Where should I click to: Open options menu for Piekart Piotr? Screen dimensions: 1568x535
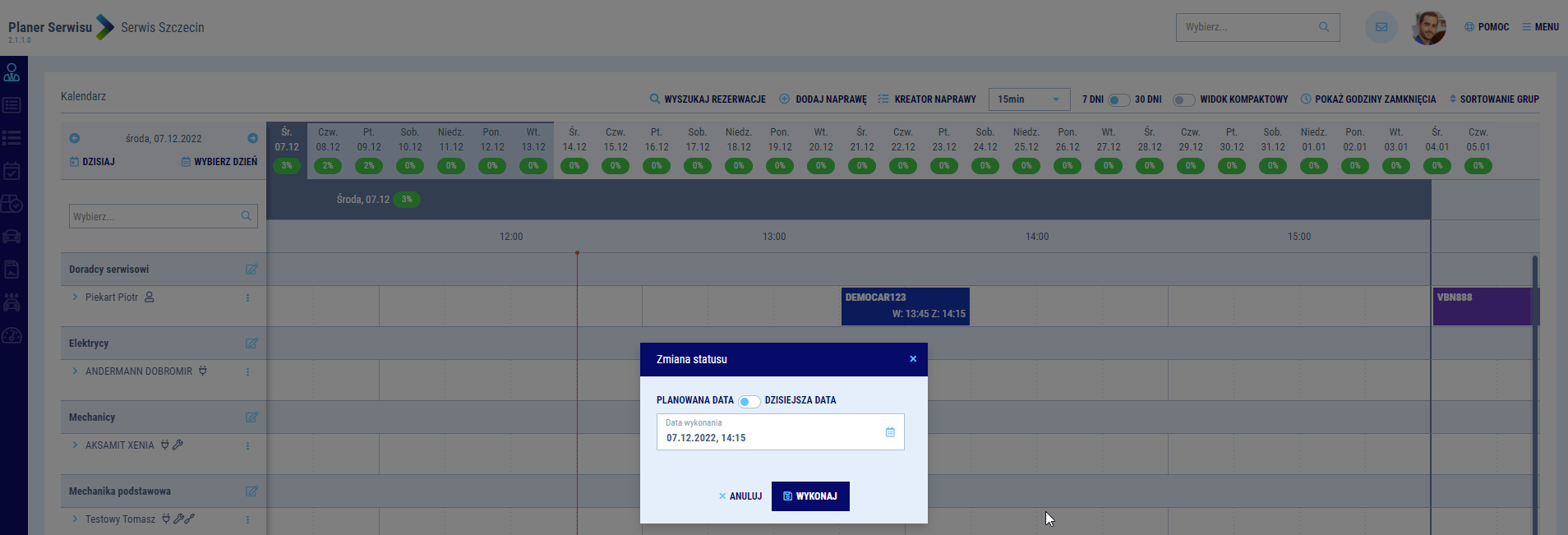[x=247, y=297]
